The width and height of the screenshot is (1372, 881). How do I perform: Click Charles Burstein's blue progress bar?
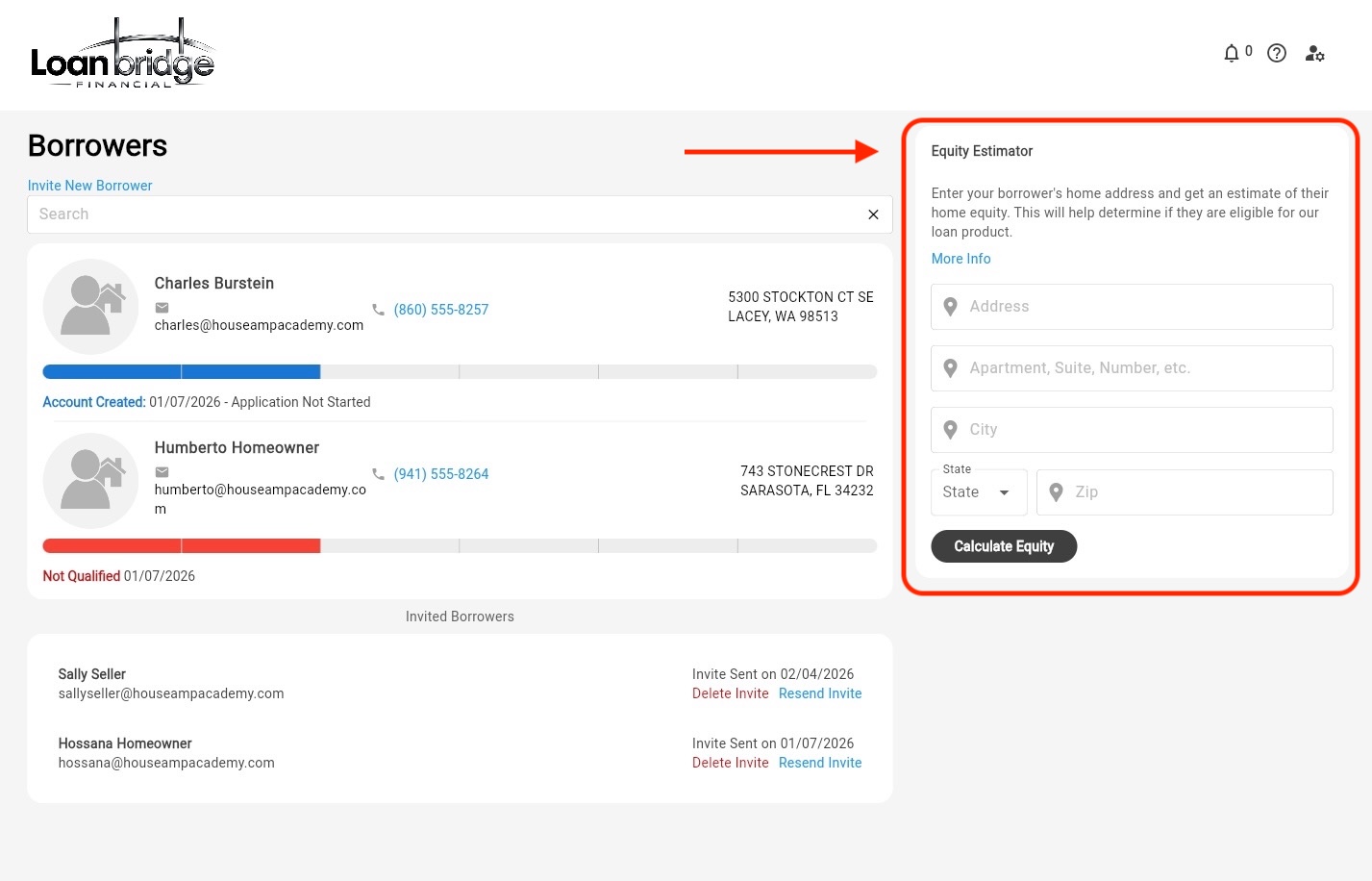(x=181, y=372)
